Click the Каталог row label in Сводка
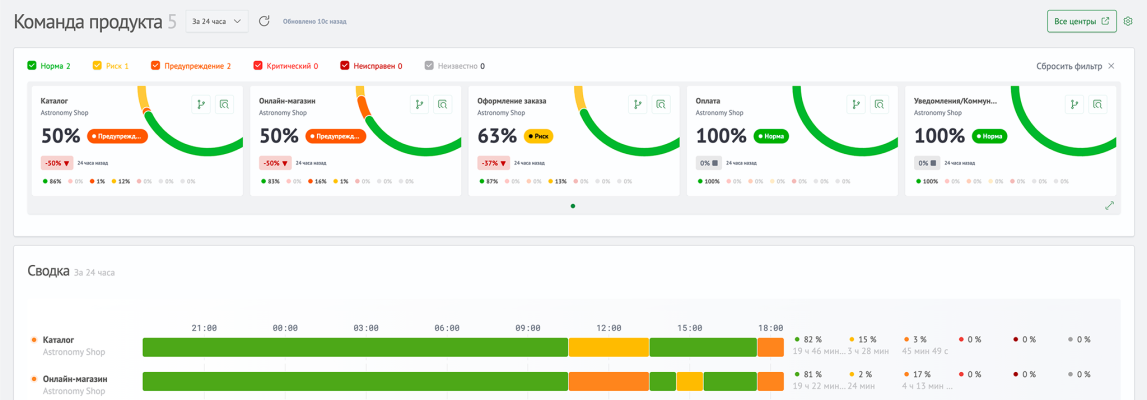 pos(59,340)
